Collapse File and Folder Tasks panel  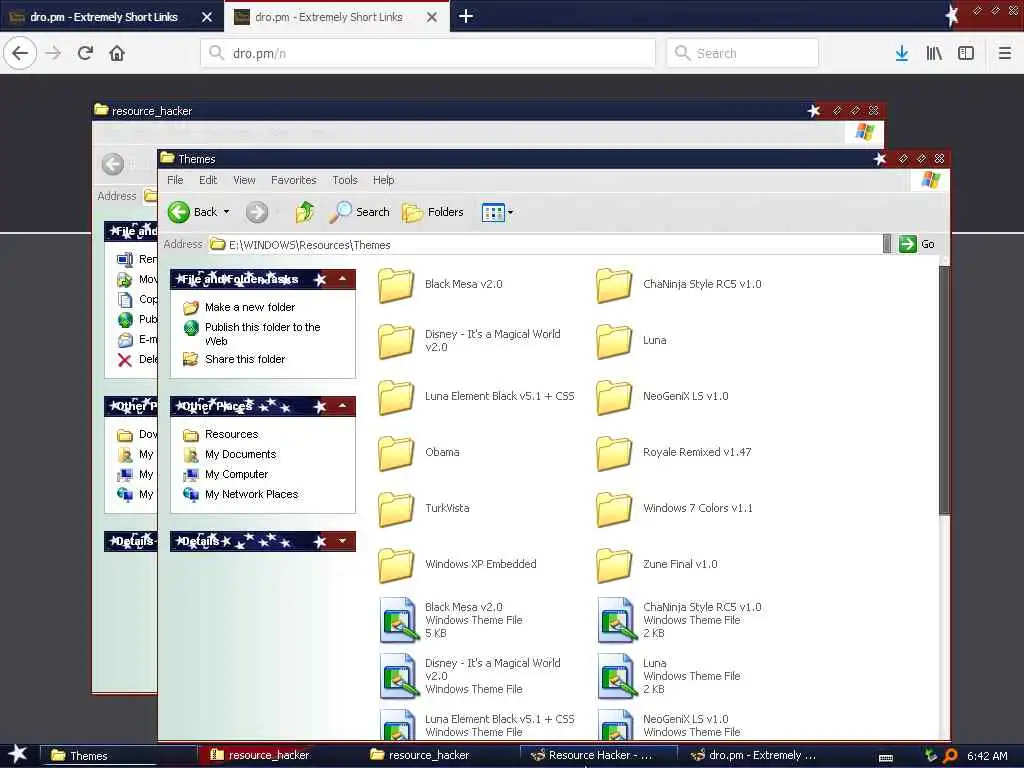click(342, 279)
